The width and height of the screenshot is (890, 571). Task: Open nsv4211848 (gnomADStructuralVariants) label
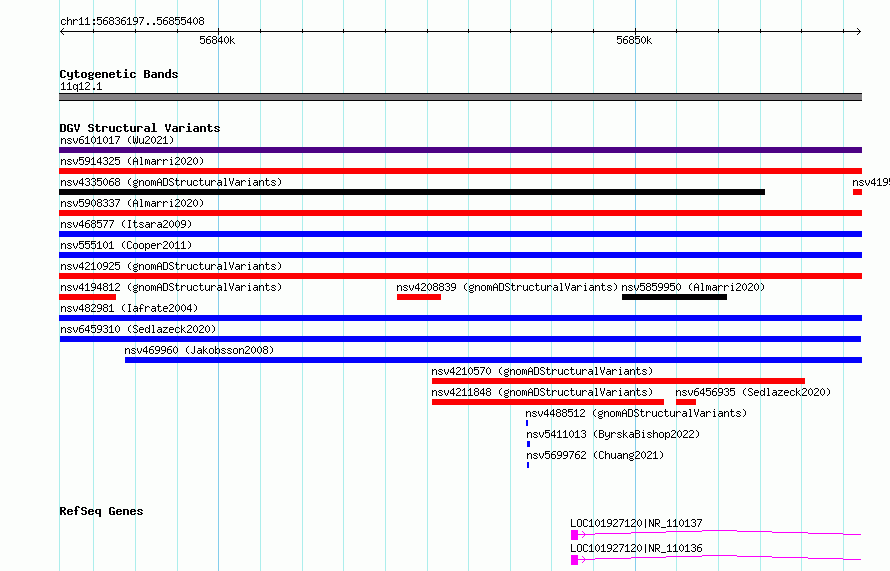pyautogui.click(x=542, y=392)
